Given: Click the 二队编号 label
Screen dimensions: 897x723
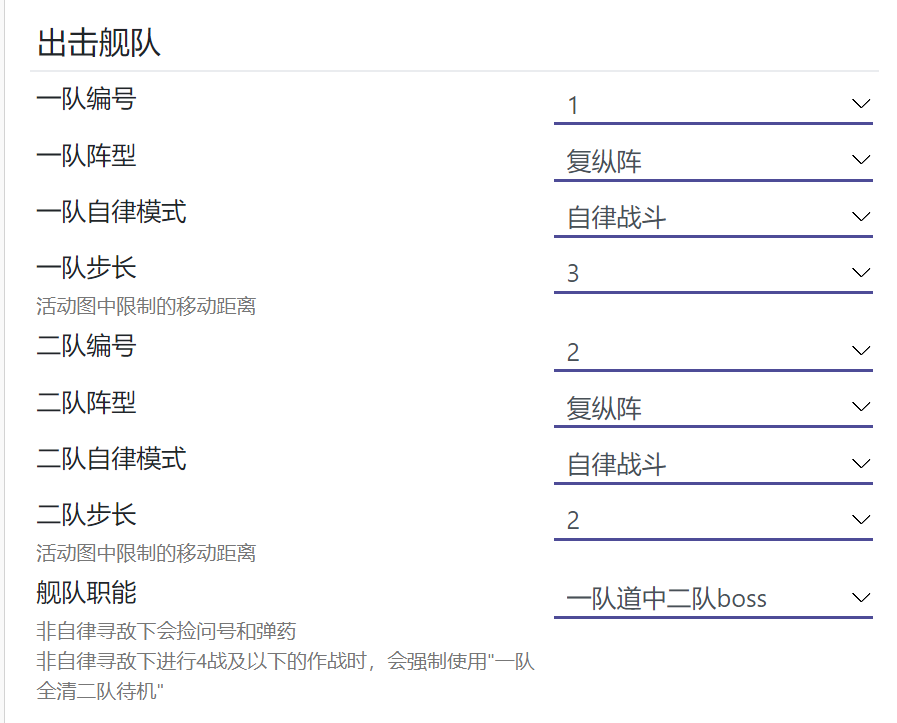Looking at the screenshot, I should click(x=86, y=346).
